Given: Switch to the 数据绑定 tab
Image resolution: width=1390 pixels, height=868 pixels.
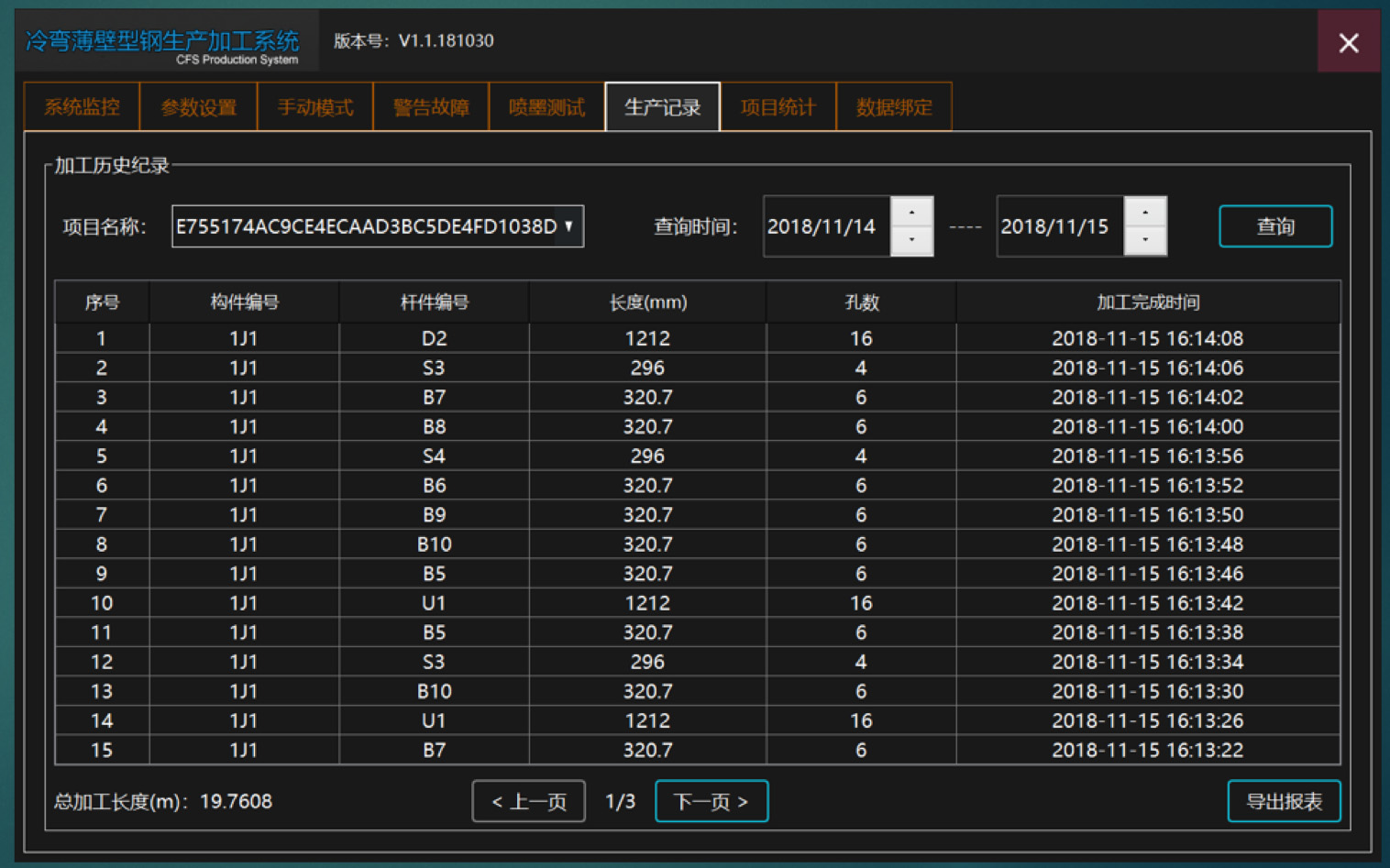Looking at the screenshot, I should (x=894, y=107).
